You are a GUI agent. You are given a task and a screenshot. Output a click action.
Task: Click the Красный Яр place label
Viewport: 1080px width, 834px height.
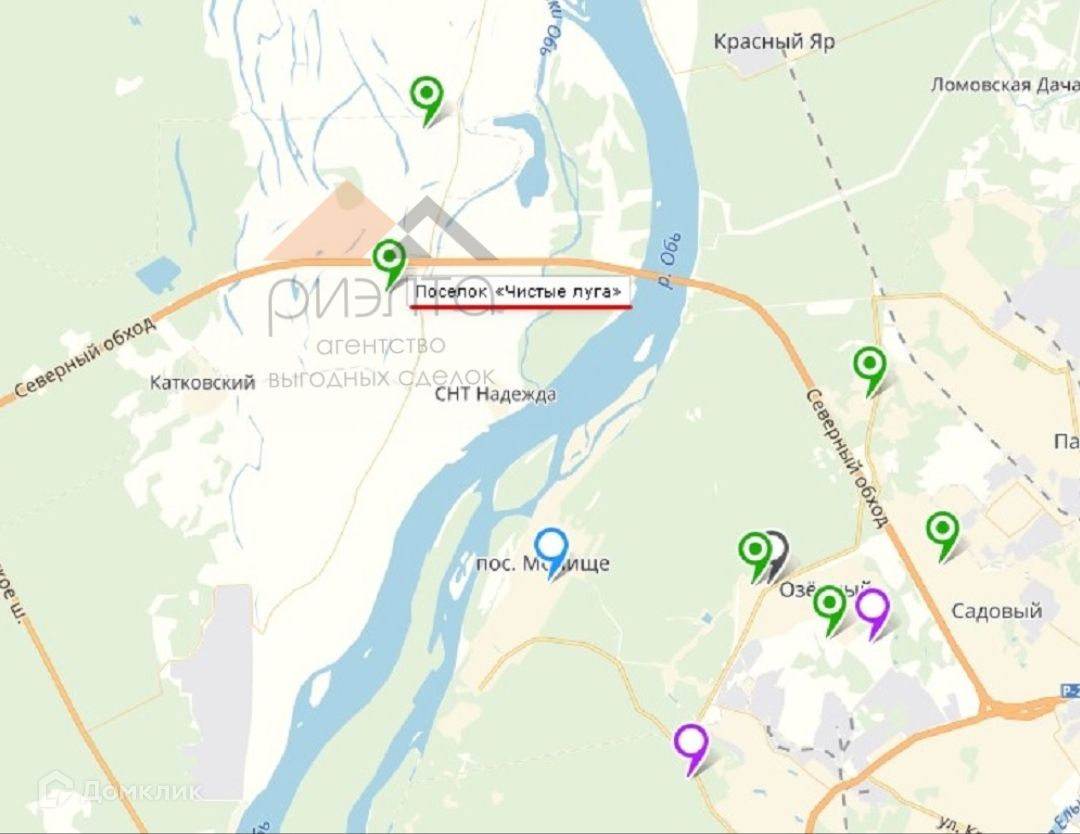pos(774,42)
